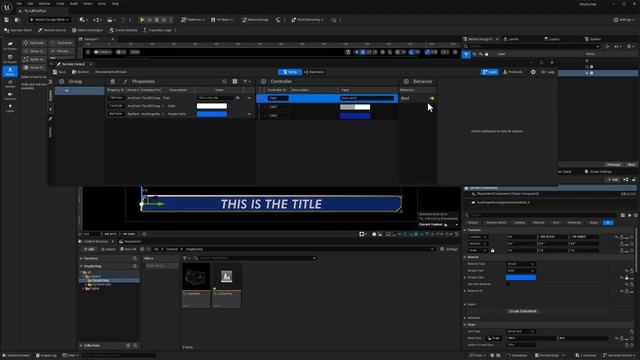The width and height of the screenshot is (640, 360).
Task: Click the Remote Control toolbar button
Action: point(52,30)
